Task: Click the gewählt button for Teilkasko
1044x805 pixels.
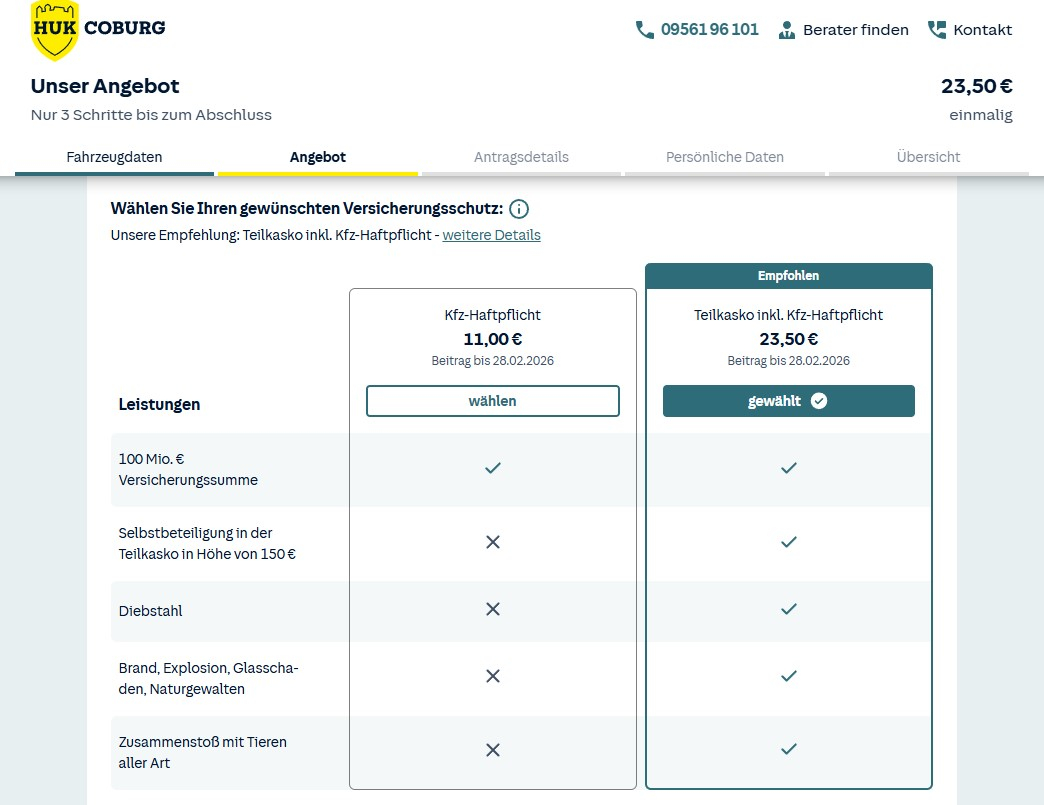Action: point(788,401)
